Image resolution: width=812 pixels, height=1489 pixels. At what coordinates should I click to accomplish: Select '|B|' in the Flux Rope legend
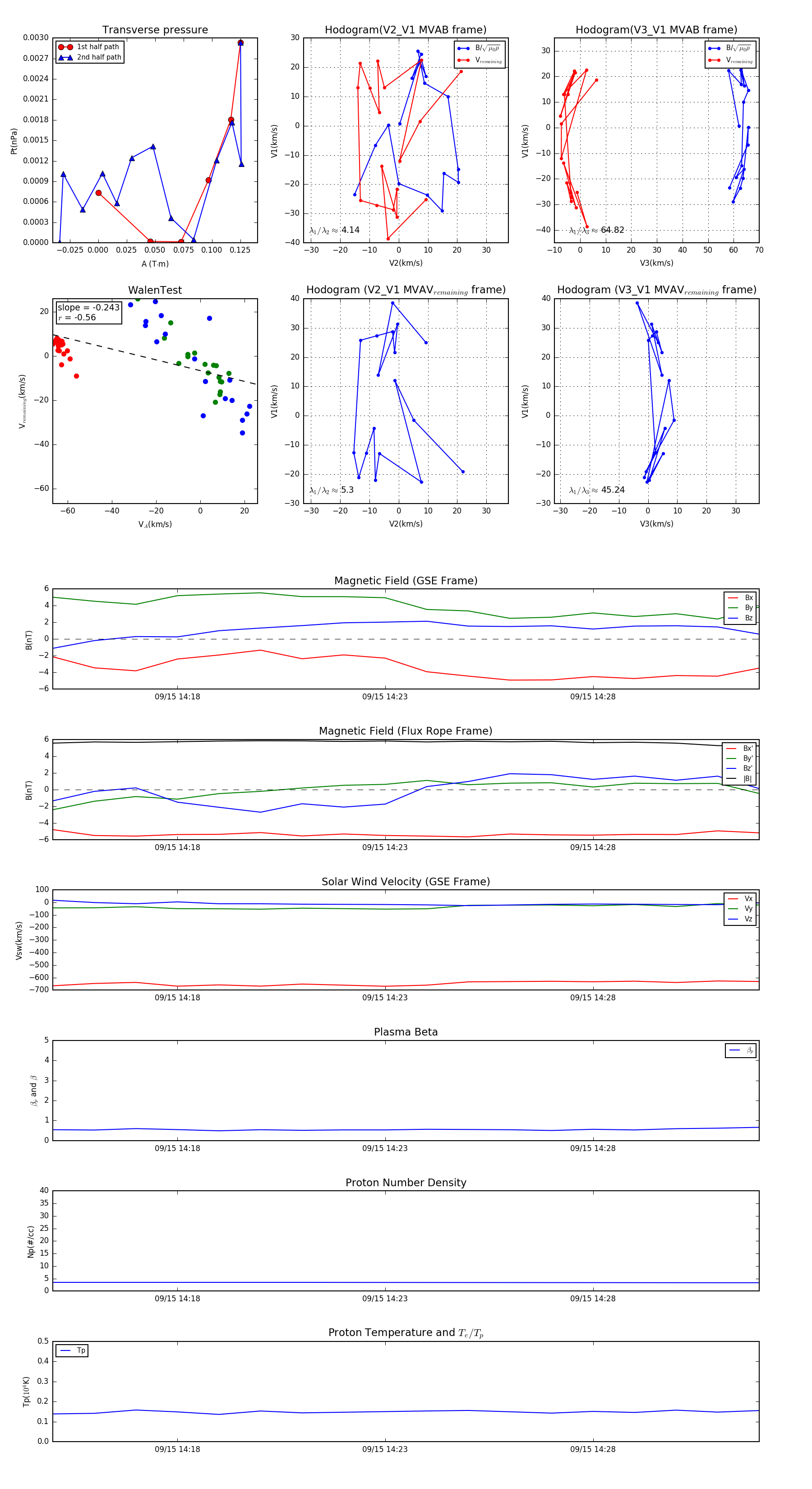click(x=740, y=779)
